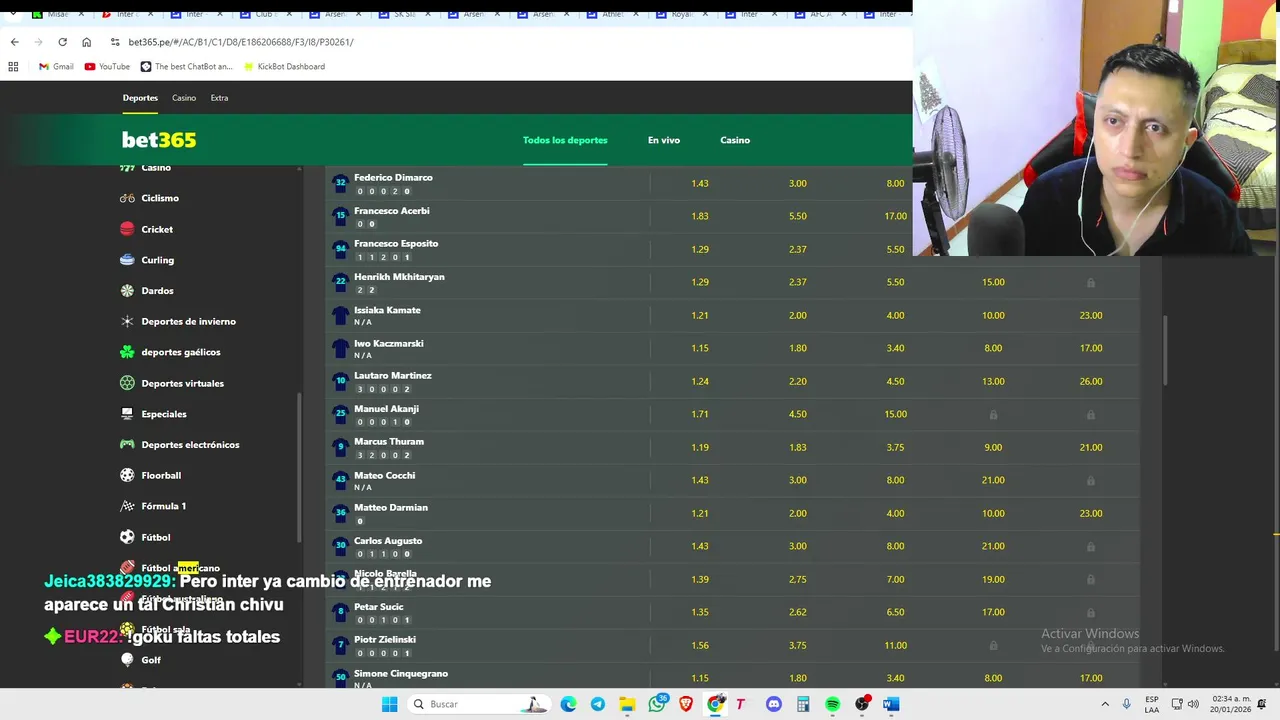Select Issiaka Kamate 23.00 odds
The height and width of the screenshot is (720, 1280).
(1091, 315)
